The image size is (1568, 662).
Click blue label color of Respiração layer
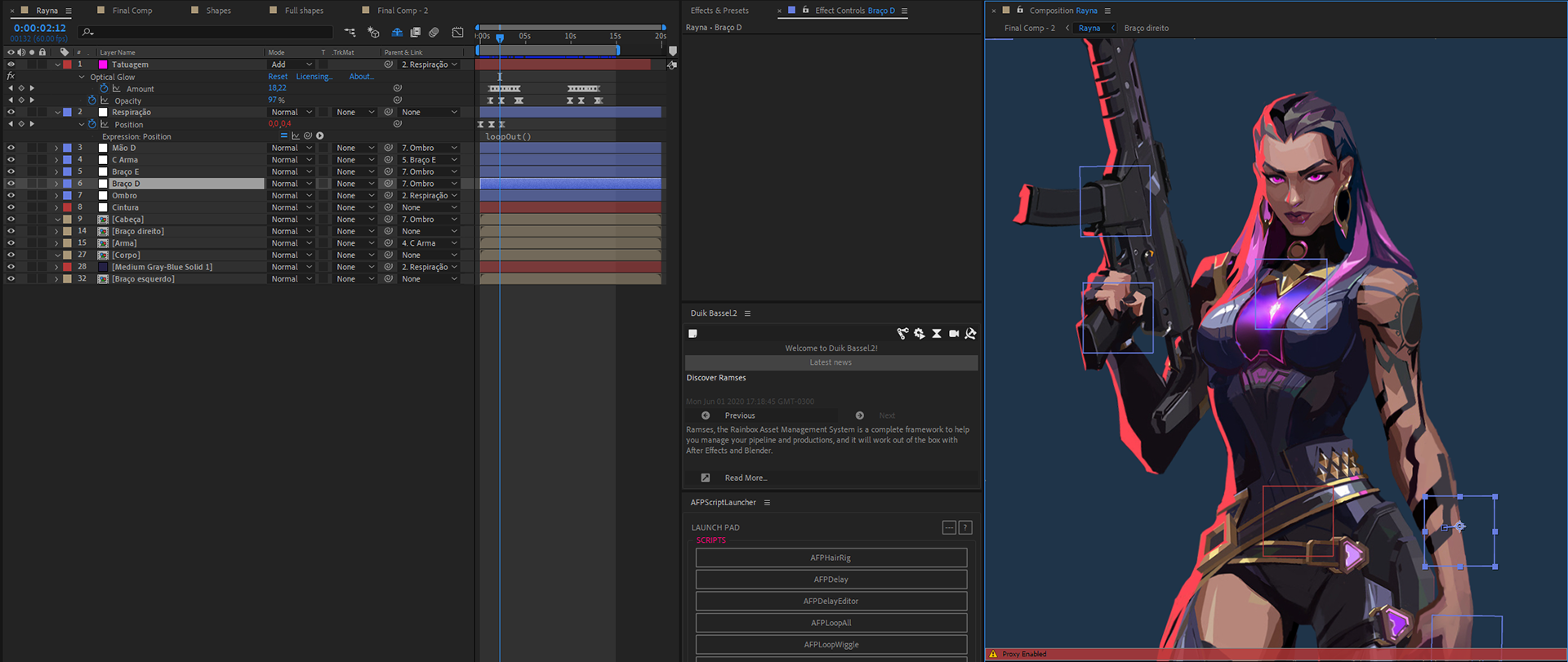(x=67, y=112)
